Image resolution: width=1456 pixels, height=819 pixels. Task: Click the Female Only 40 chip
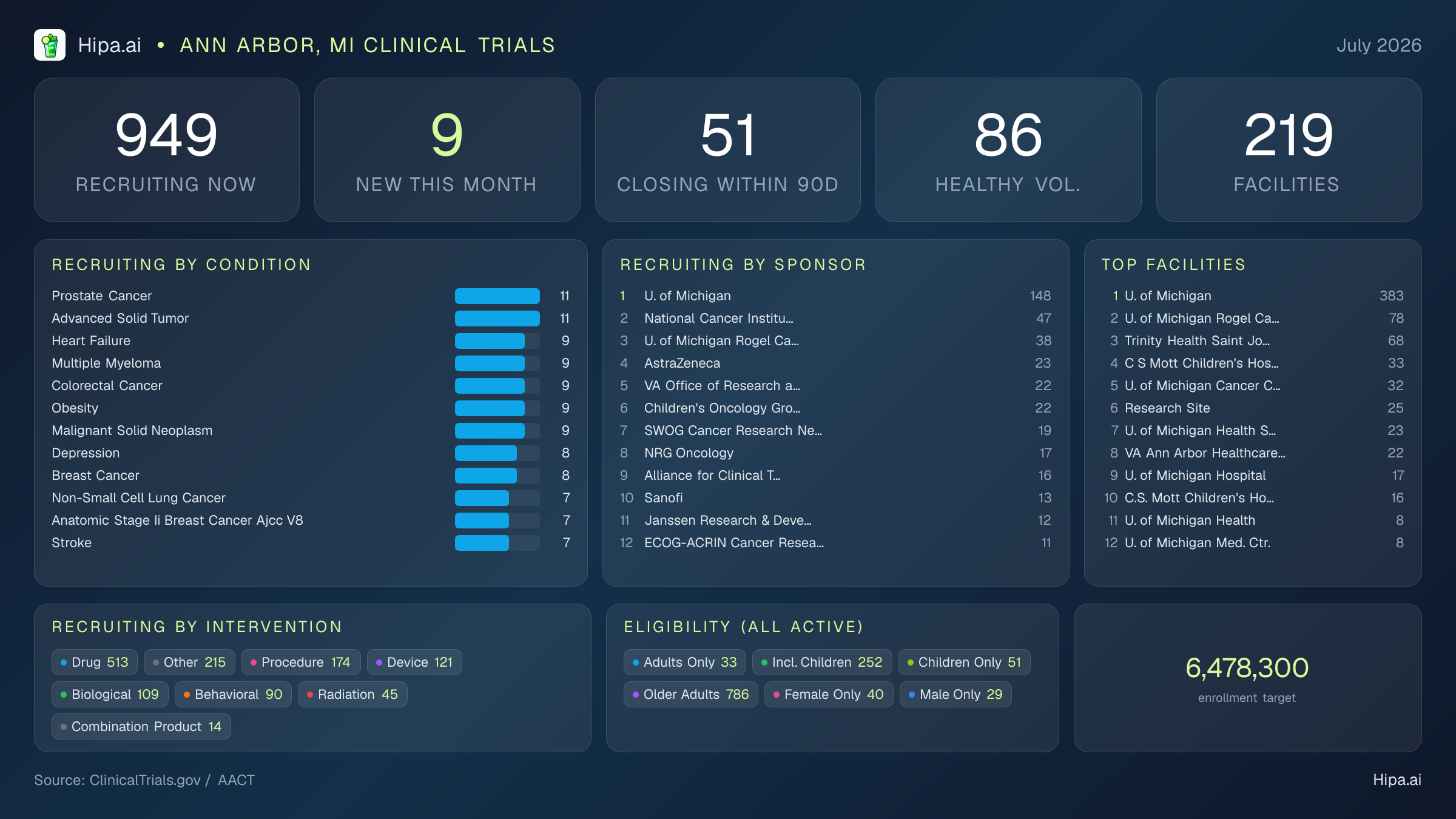coord(829,695)
